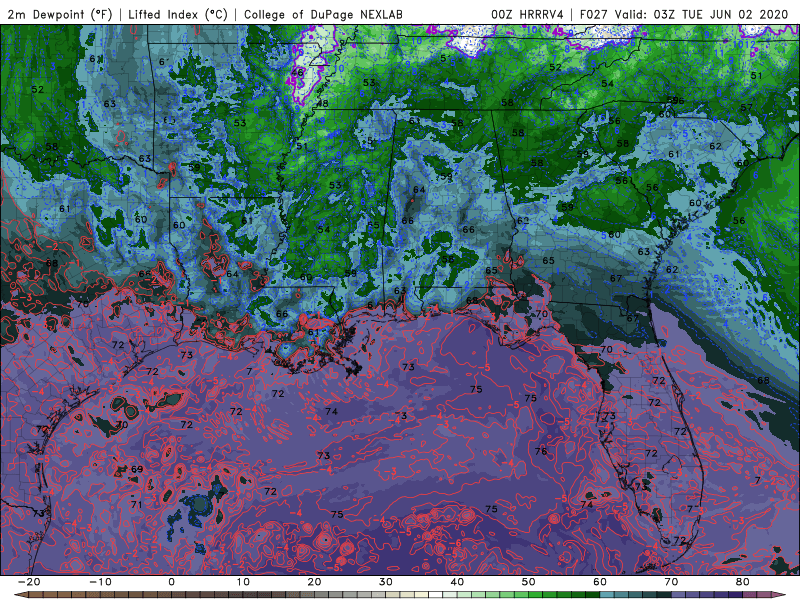The image size is (800, 600).
Task: Click the "0" label on the color scale
Action: pyautogui.click(x=171, y=582)
